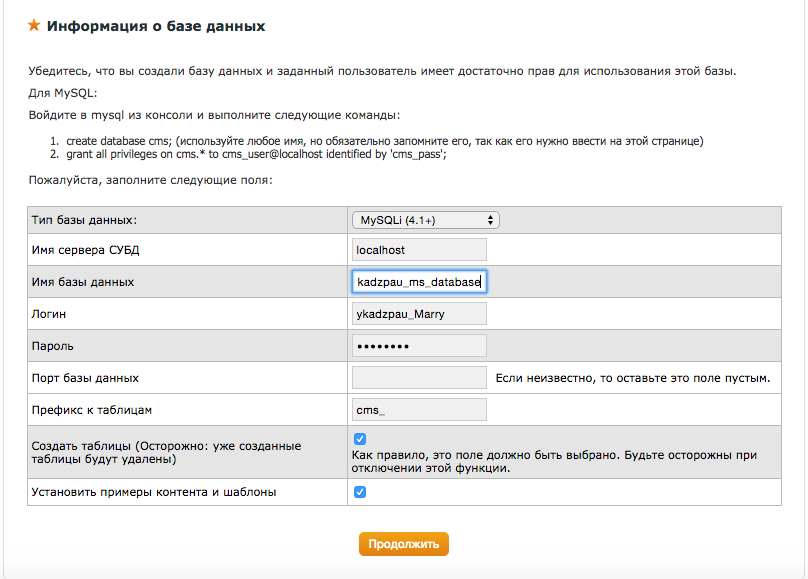Screen dimensions: 808x579
Task: Click the localhost server name field
Action: 419,250
